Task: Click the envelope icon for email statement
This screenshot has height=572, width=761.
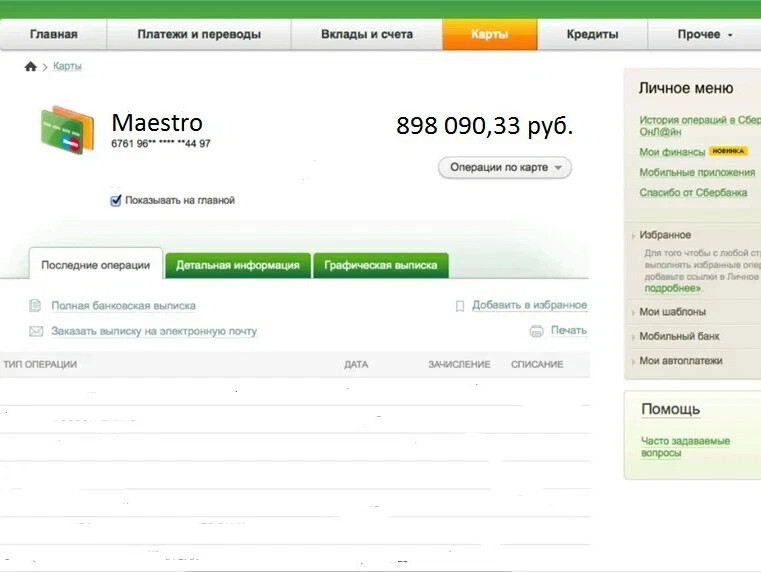Action: [x=36, y=331]
